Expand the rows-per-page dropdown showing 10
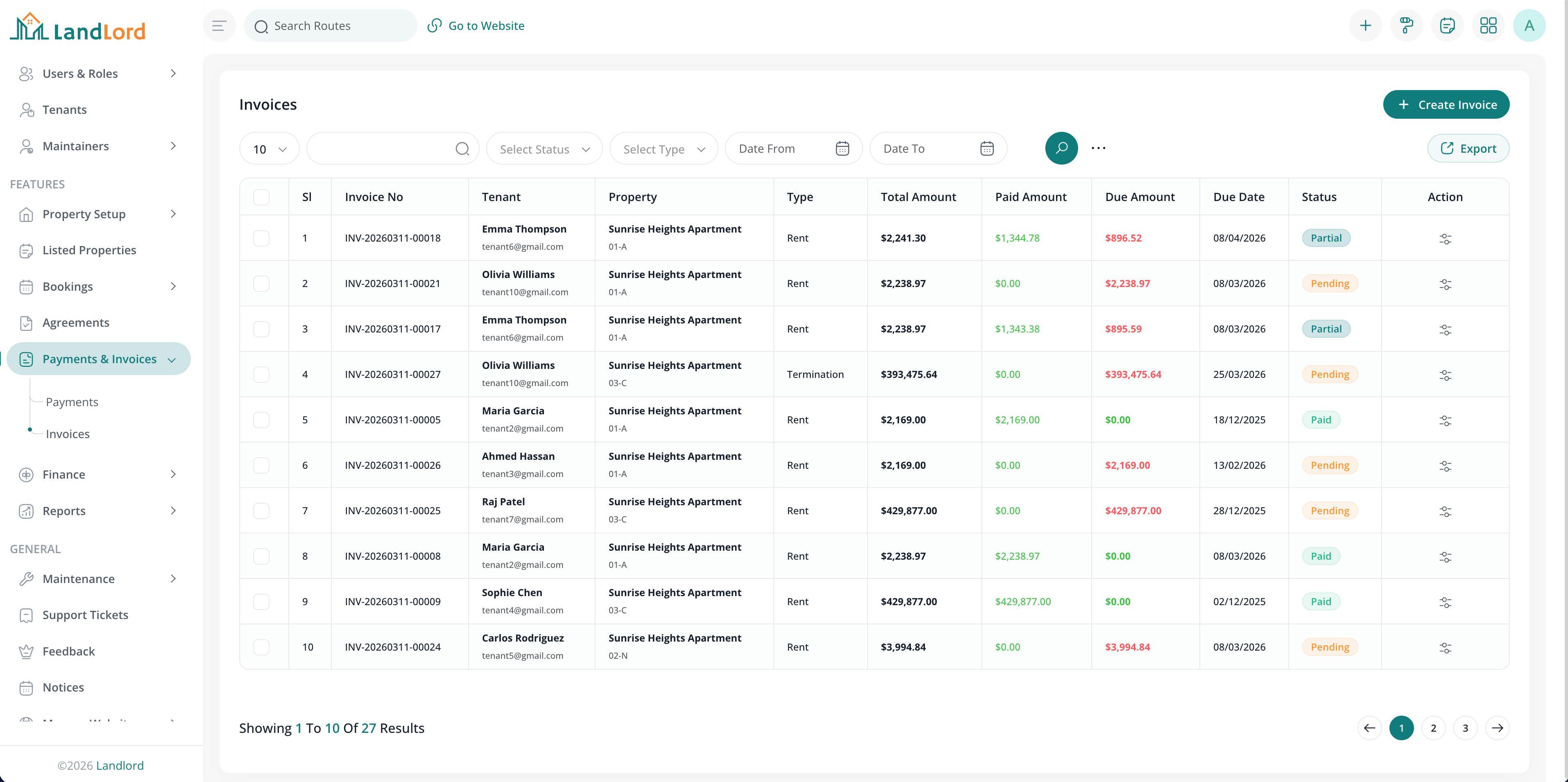Viewport: 1568px width, 782px height. coord(268,148)
